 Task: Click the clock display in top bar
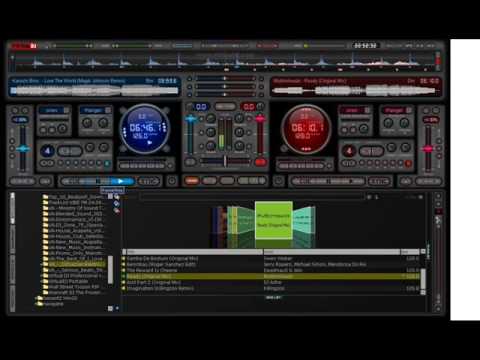pyautogui.click(x=365, y=45)
